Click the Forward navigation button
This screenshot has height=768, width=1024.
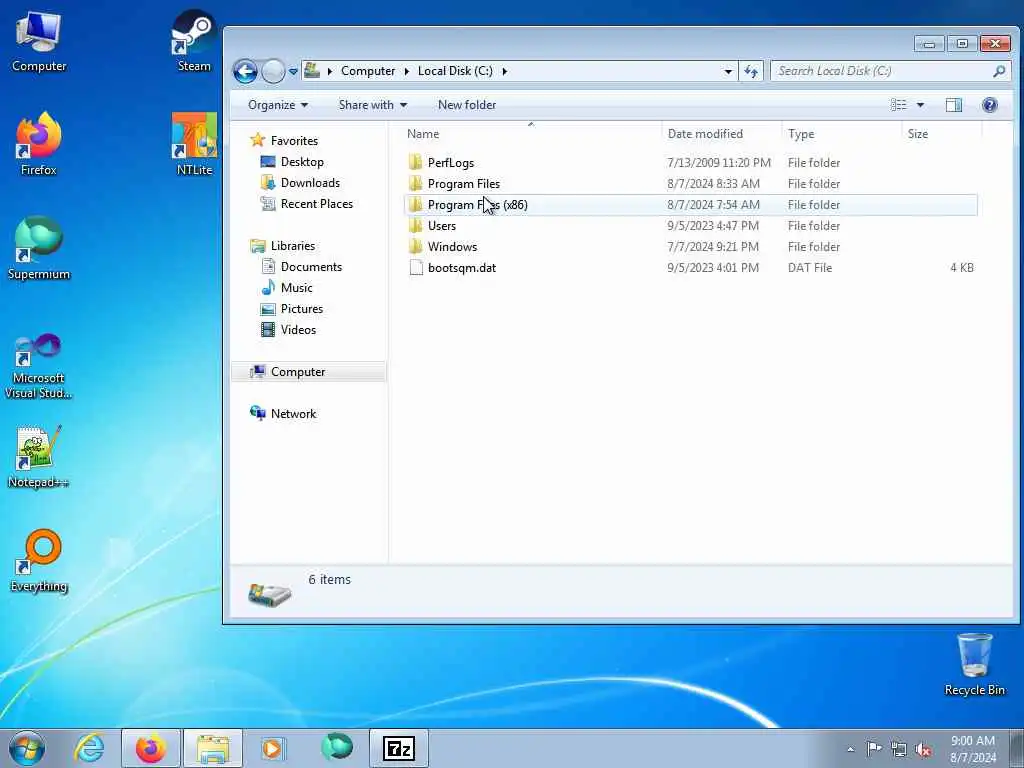coord(273,71)
